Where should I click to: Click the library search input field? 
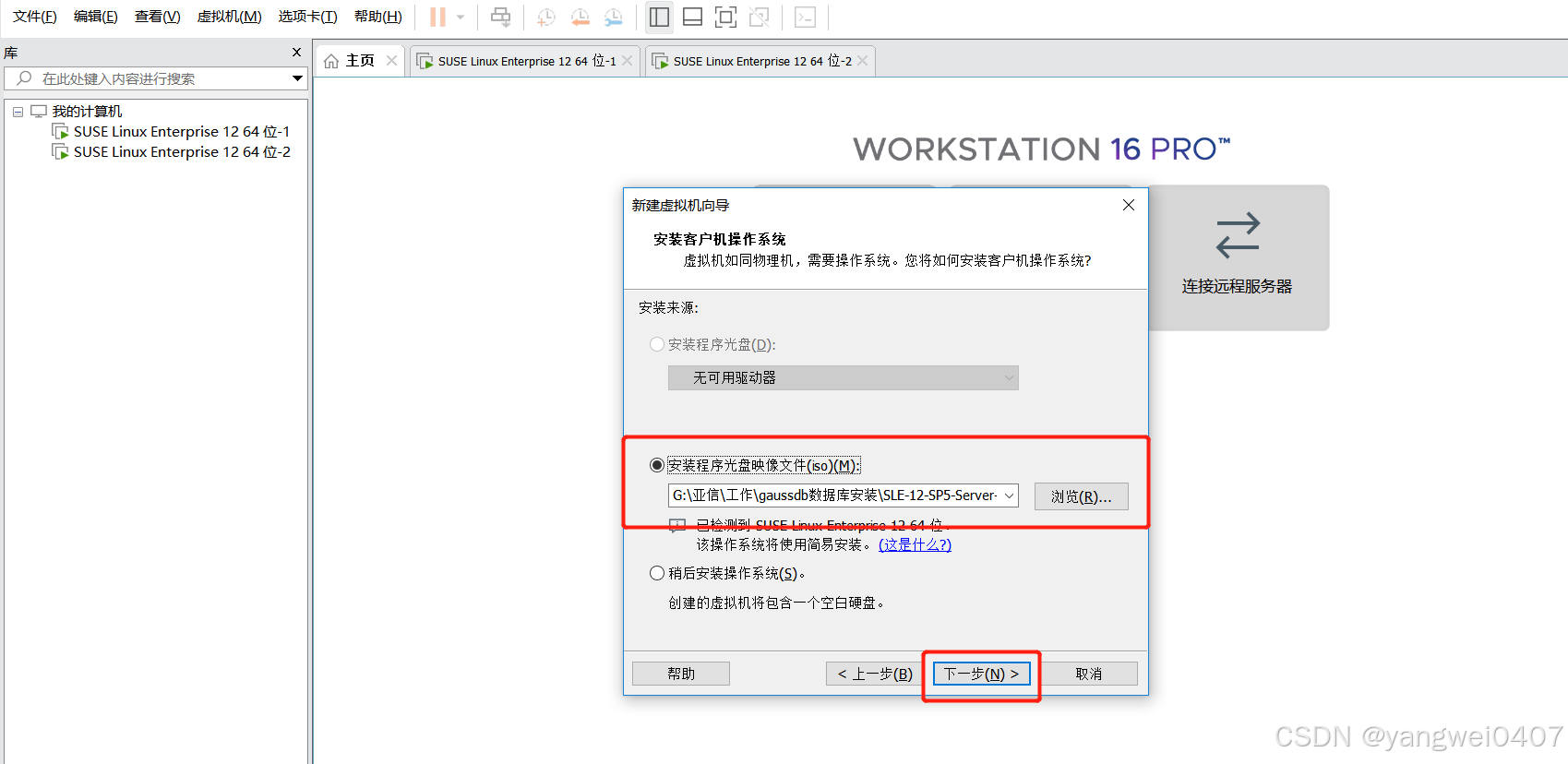155,78
